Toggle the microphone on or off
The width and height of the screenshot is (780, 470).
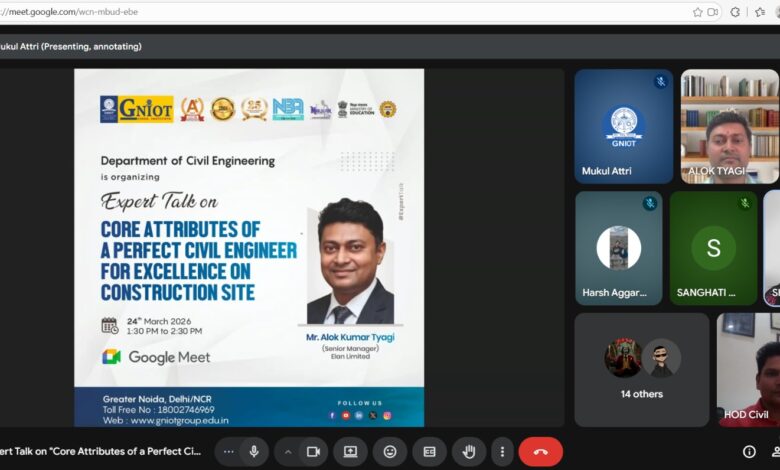pos(254,451)
